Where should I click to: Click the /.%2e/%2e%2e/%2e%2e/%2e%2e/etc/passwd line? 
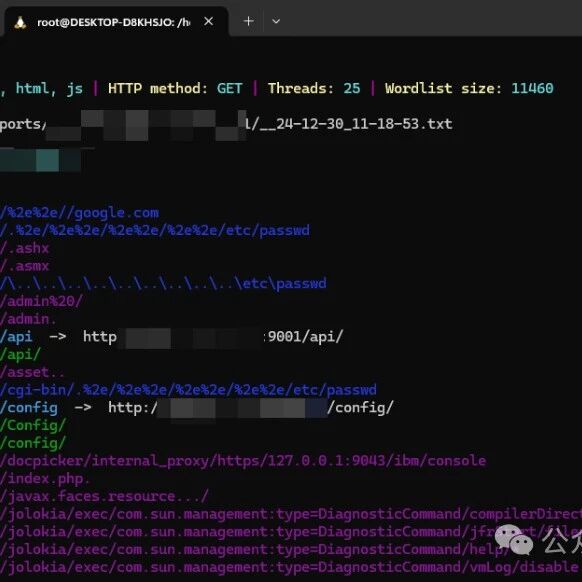(155, 231)
